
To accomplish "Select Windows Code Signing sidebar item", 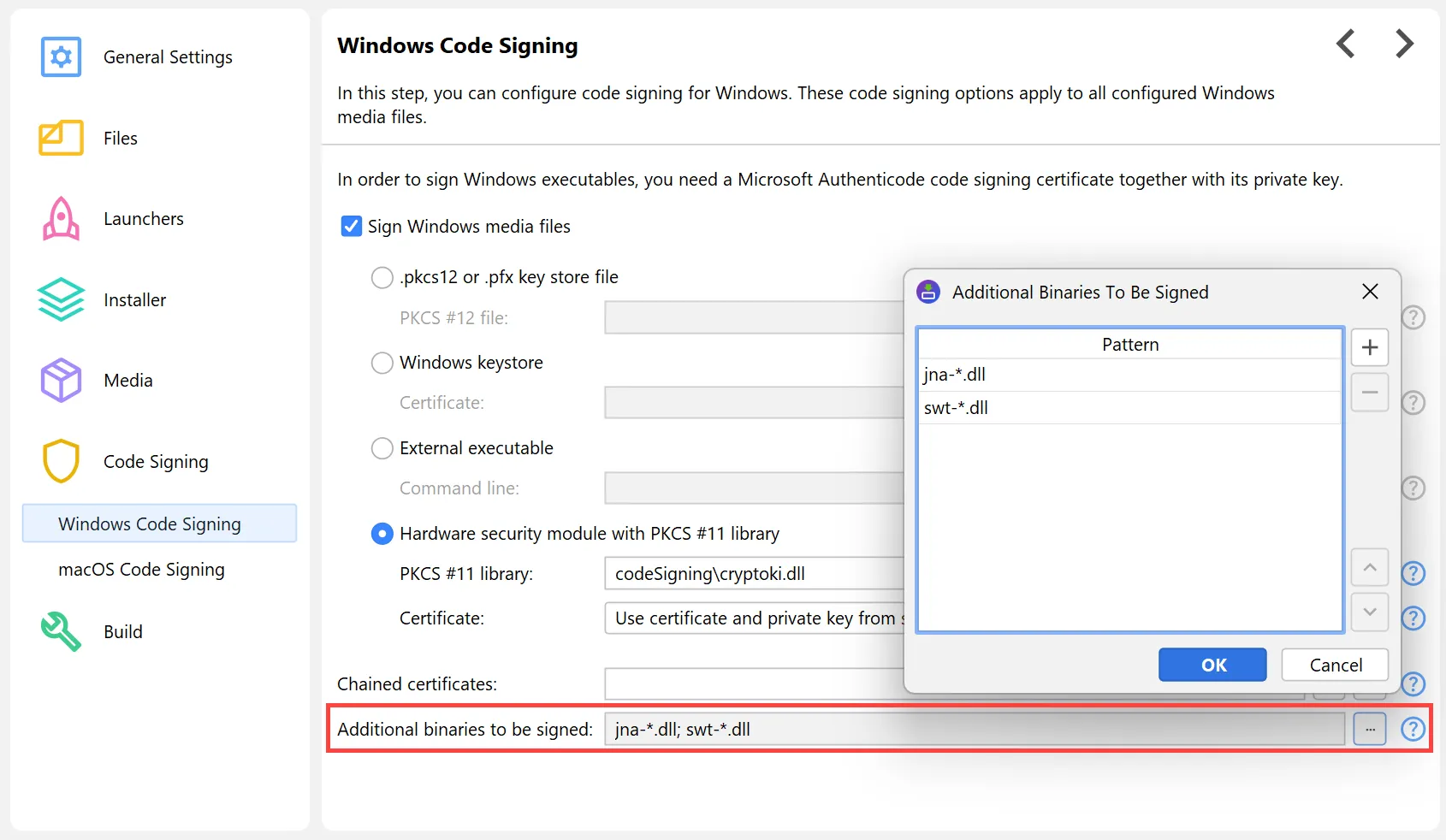I will point(150,524).
